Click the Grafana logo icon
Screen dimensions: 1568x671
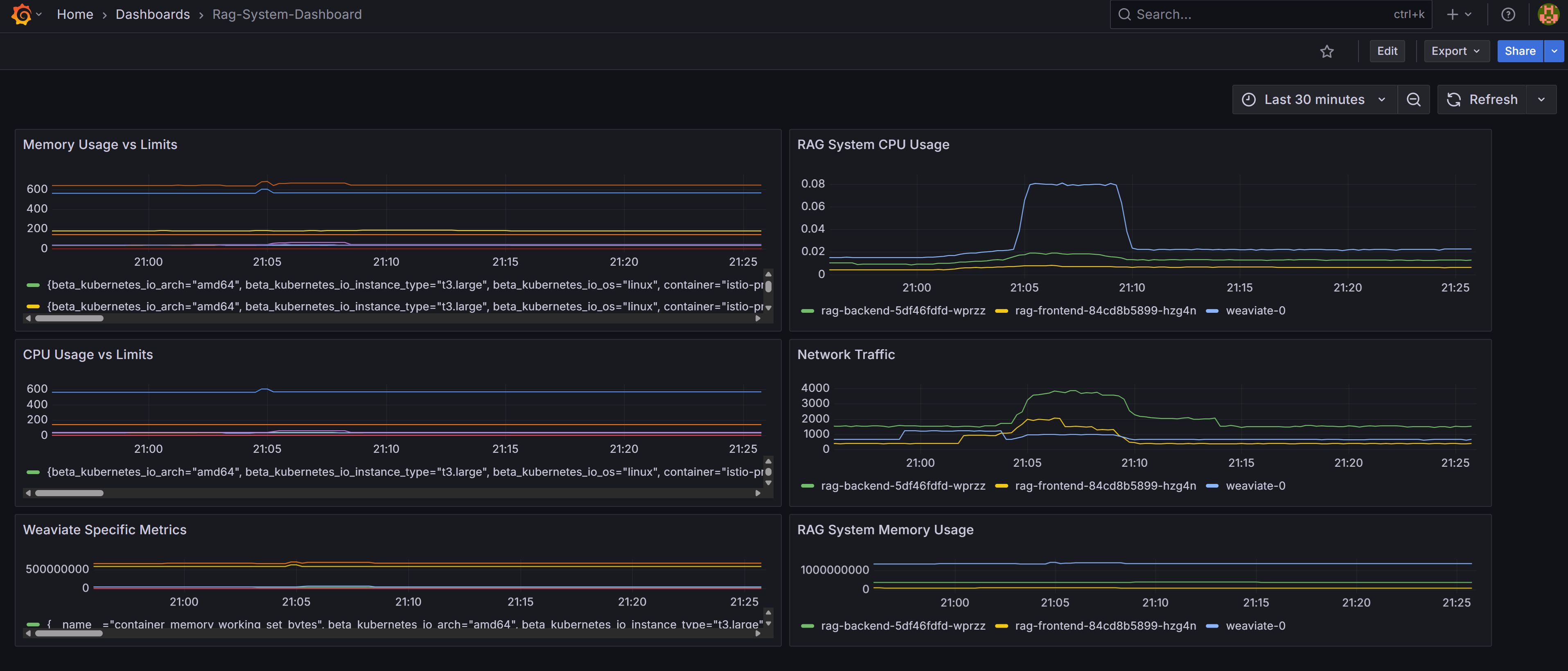click(x=21, y=14)
